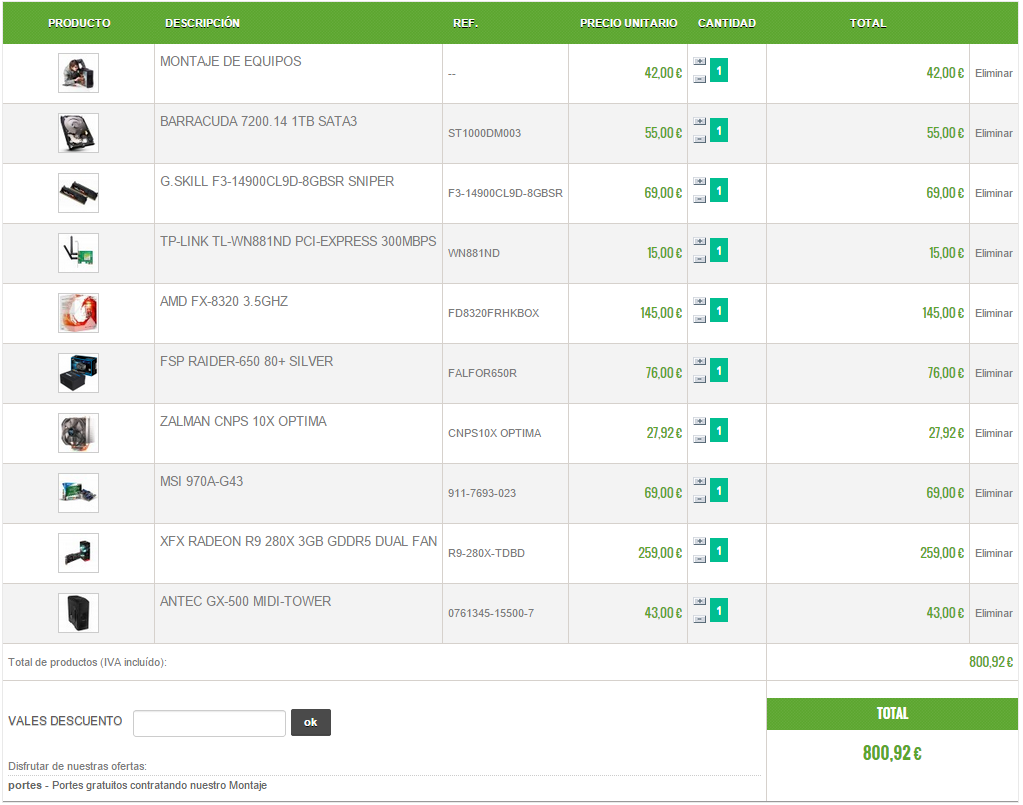Decrease quantity of ZALMAN CNPS 10X OPTIMA
Viewport: 1023px width, 805px height.
[699, 439]
